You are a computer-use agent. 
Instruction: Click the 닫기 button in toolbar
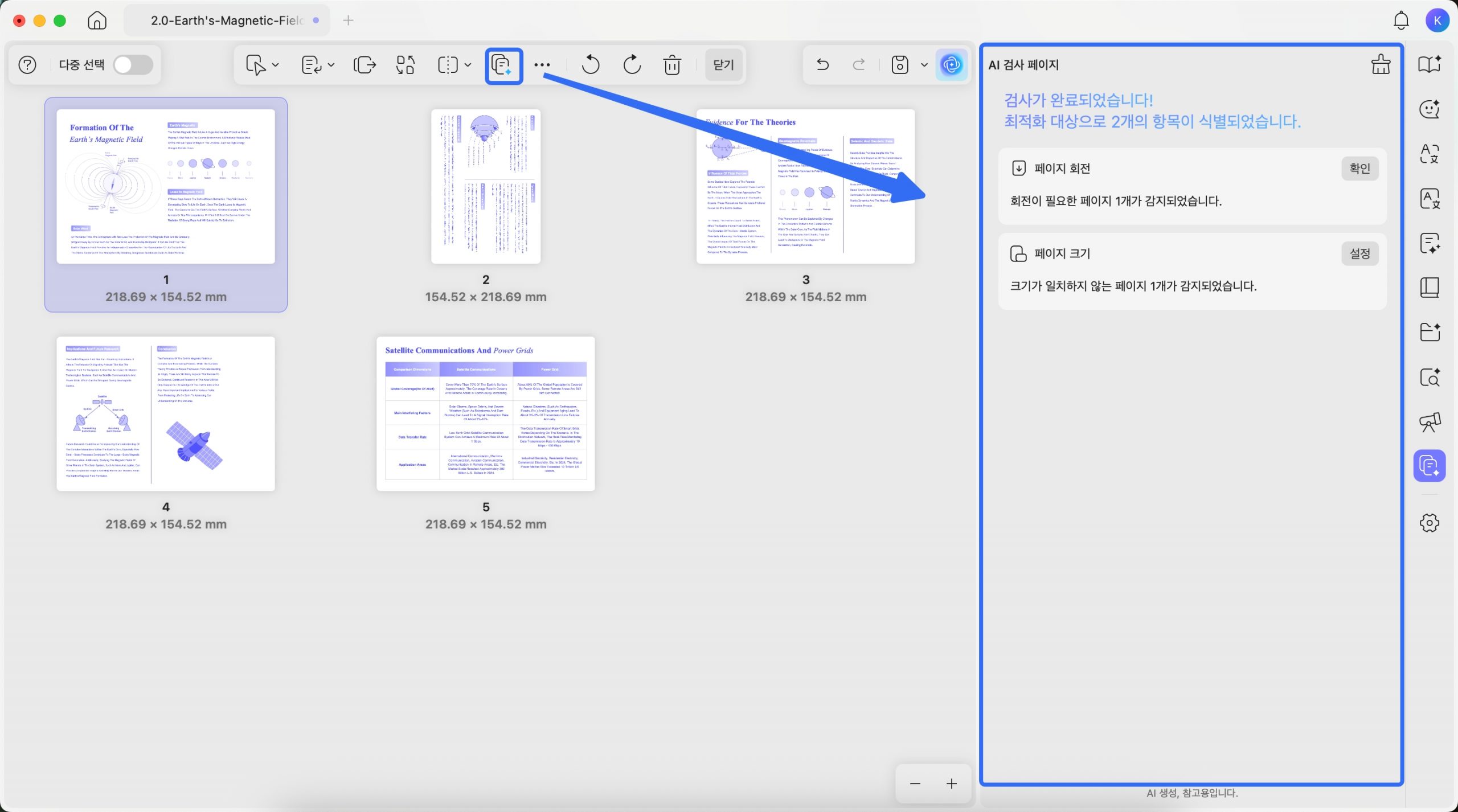click(x=723, y=65)
